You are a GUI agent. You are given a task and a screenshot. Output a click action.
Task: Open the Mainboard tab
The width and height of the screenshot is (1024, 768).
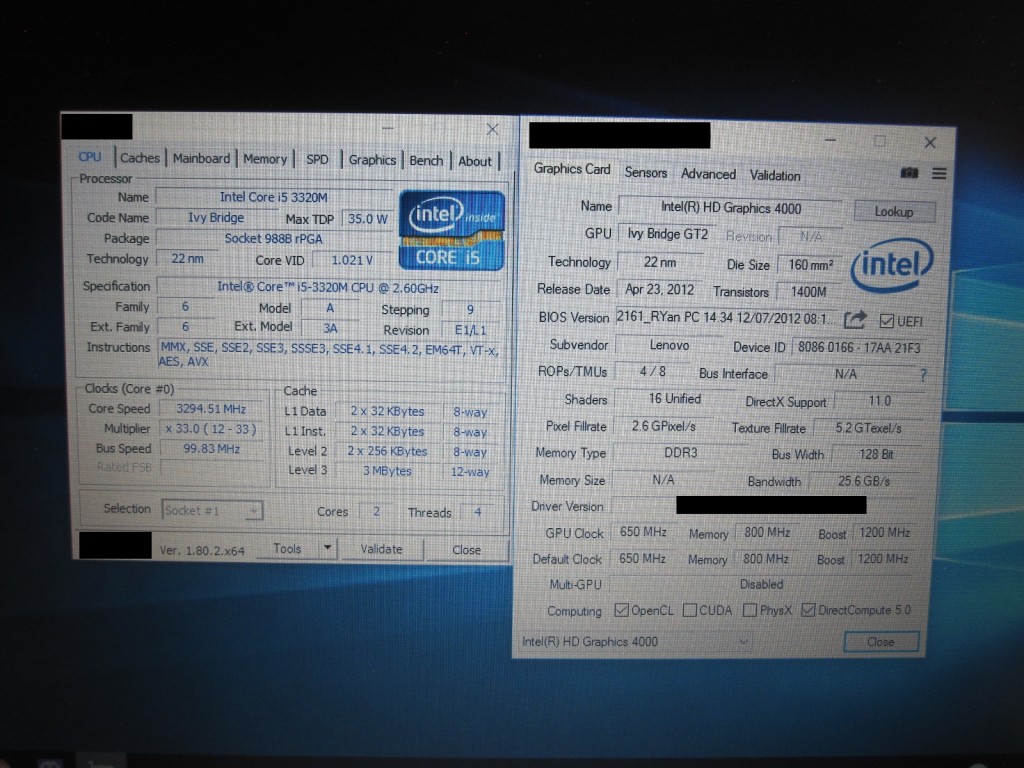click(201, 159)
